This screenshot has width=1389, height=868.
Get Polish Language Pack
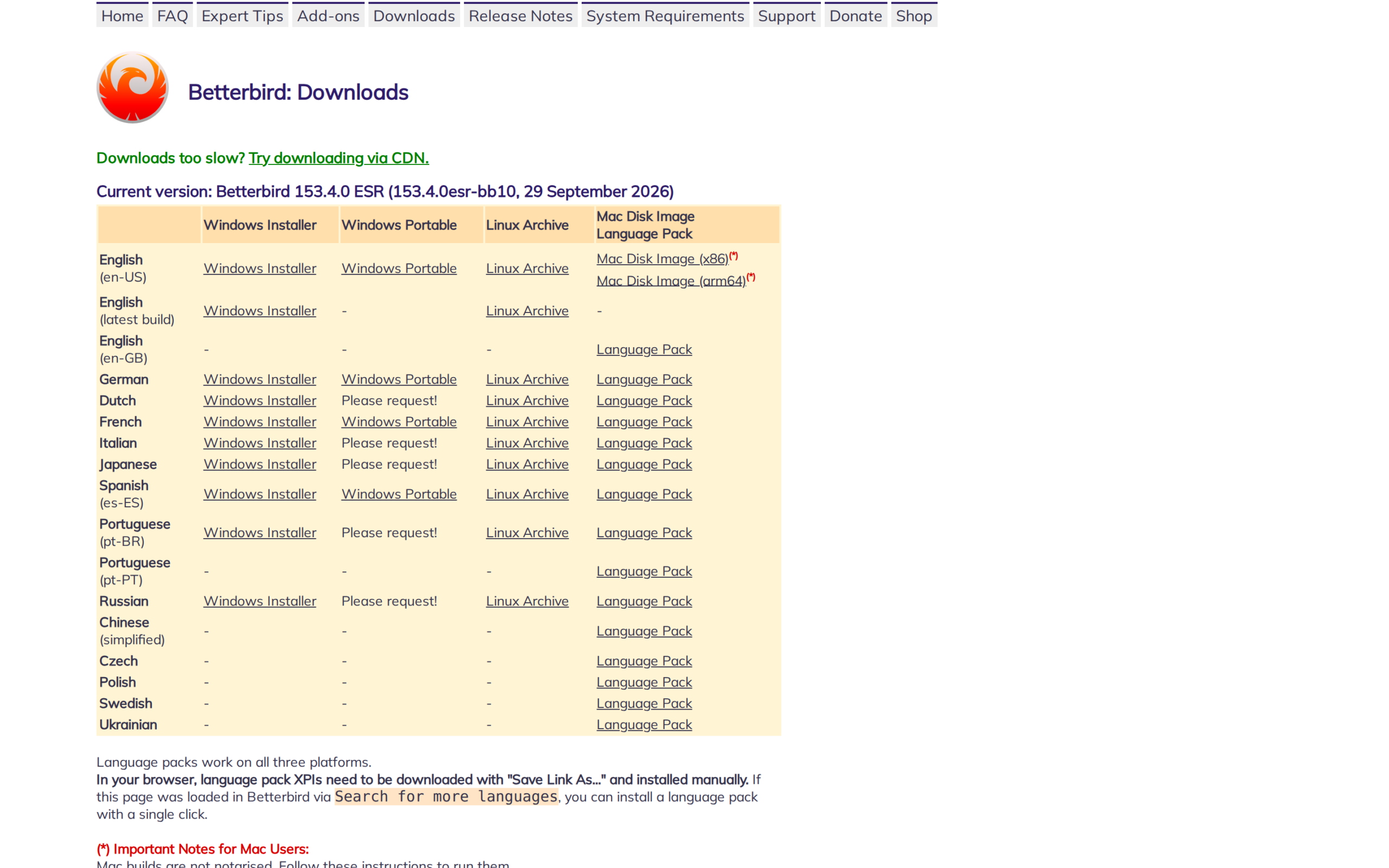pos(644,682)
